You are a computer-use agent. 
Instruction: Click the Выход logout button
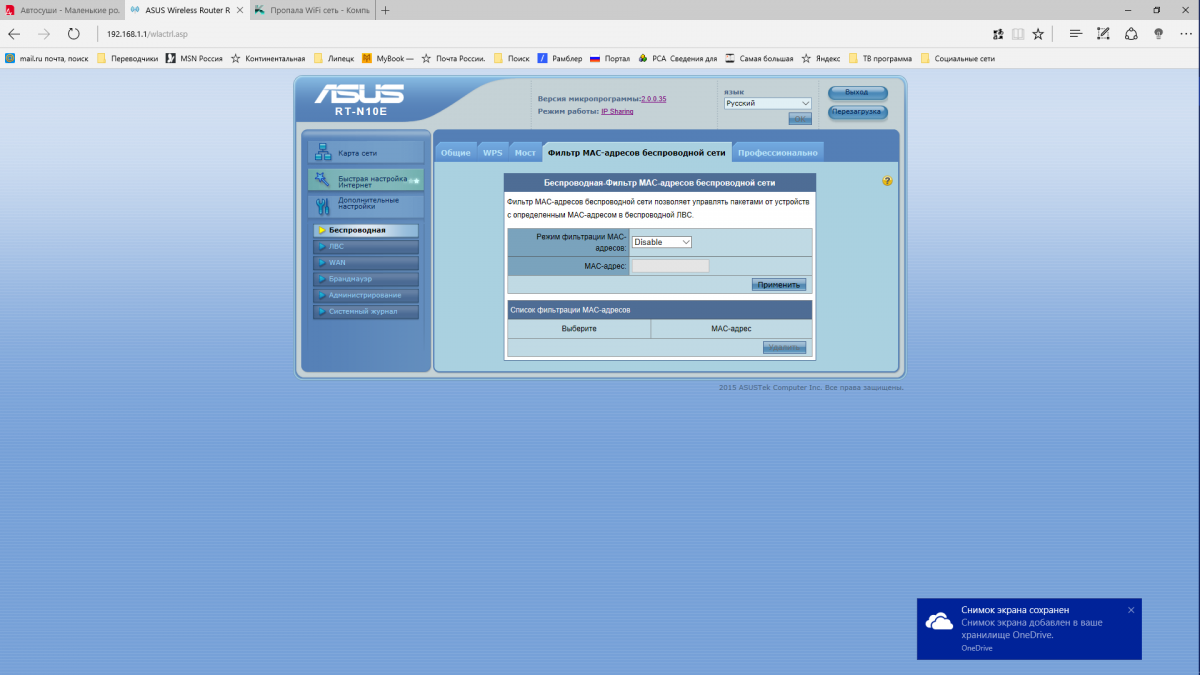click(x=857, y=92)
